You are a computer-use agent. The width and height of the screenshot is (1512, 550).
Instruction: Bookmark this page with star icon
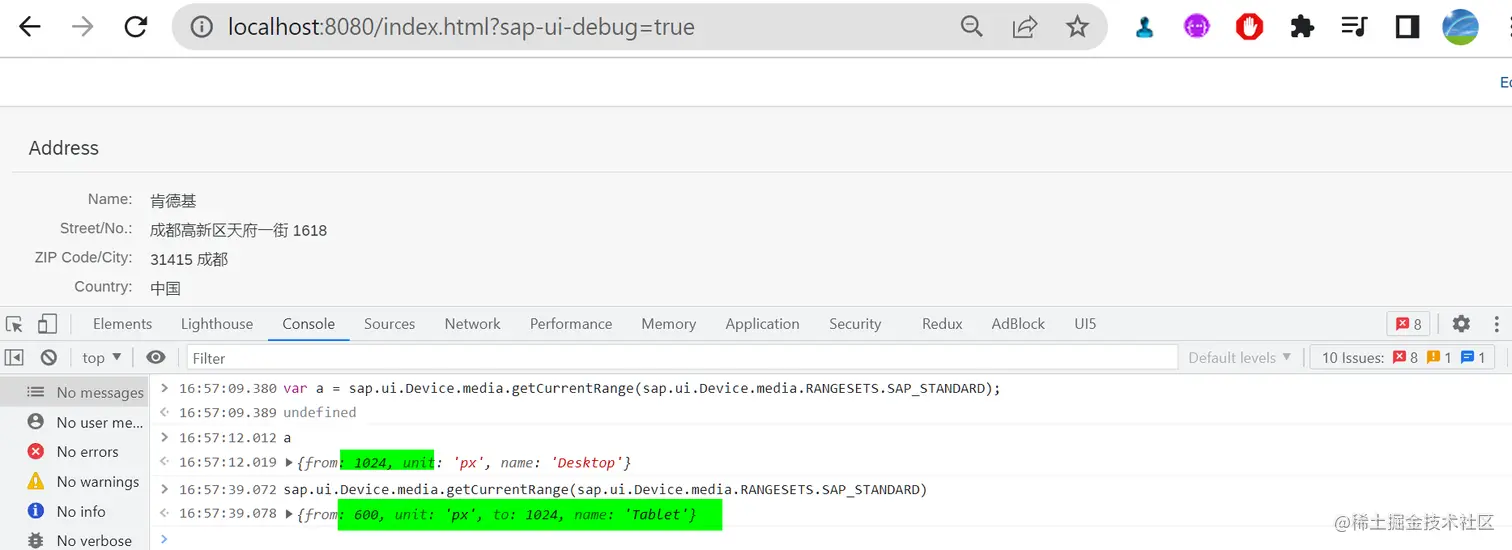[1077, 27]
